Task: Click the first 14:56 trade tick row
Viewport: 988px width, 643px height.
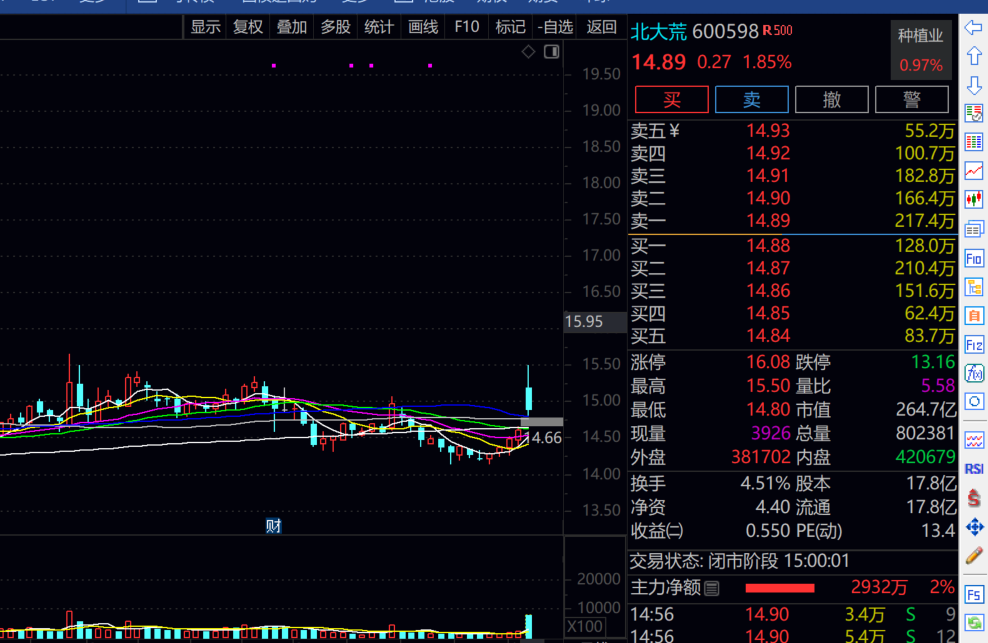Action: [793, 615]
